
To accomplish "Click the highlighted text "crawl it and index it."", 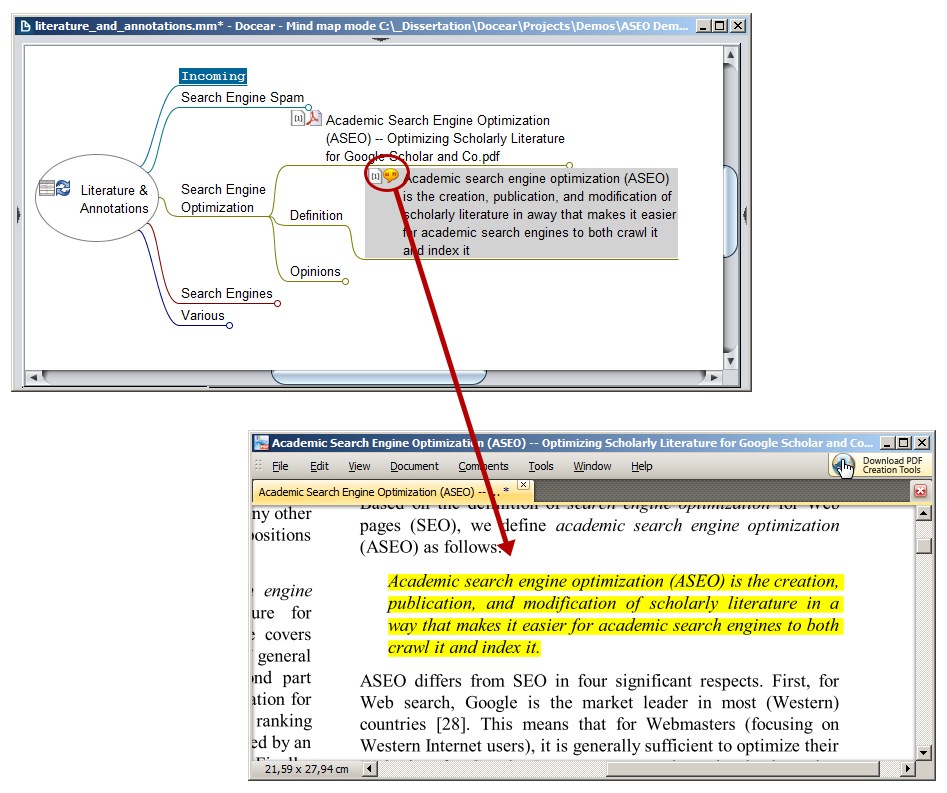I will (x=463, y=647).
